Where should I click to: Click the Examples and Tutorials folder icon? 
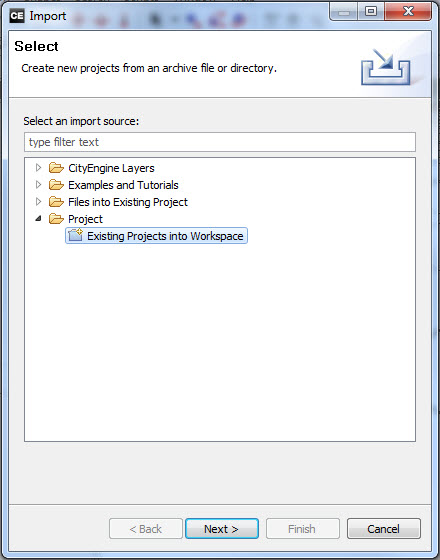[x=56, y=185]
